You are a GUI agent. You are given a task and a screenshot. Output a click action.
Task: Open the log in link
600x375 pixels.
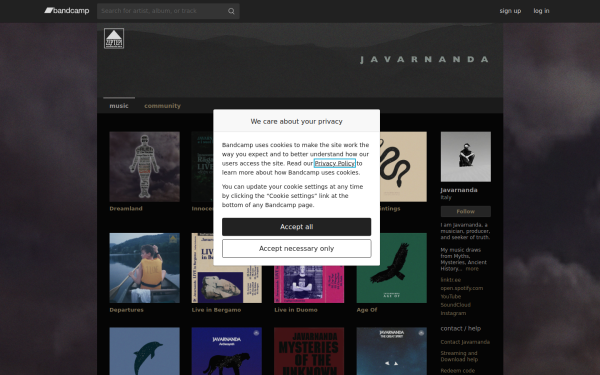[541, 11]
